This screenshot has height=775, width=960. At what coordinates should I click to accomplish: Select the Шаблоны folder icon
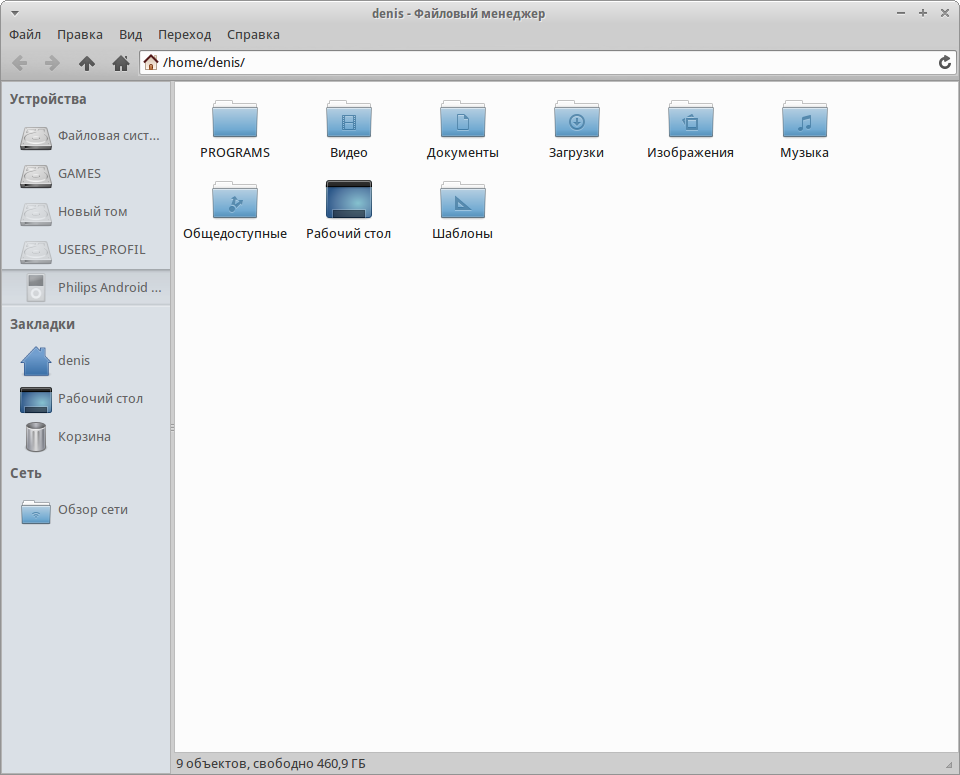click(x=462, y=201)
